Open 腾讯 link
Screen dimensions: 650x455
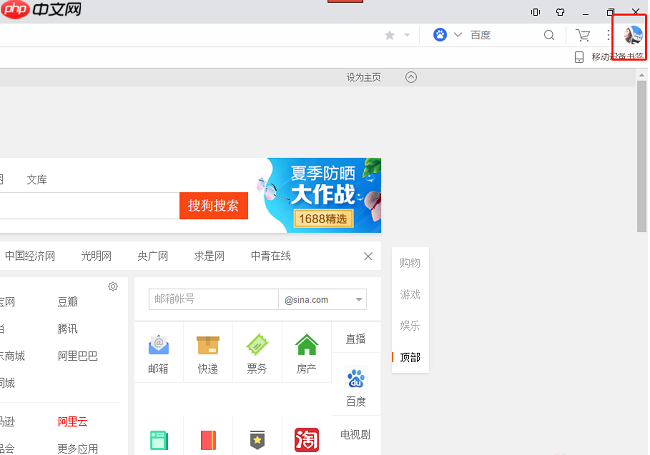click(68, 329)
